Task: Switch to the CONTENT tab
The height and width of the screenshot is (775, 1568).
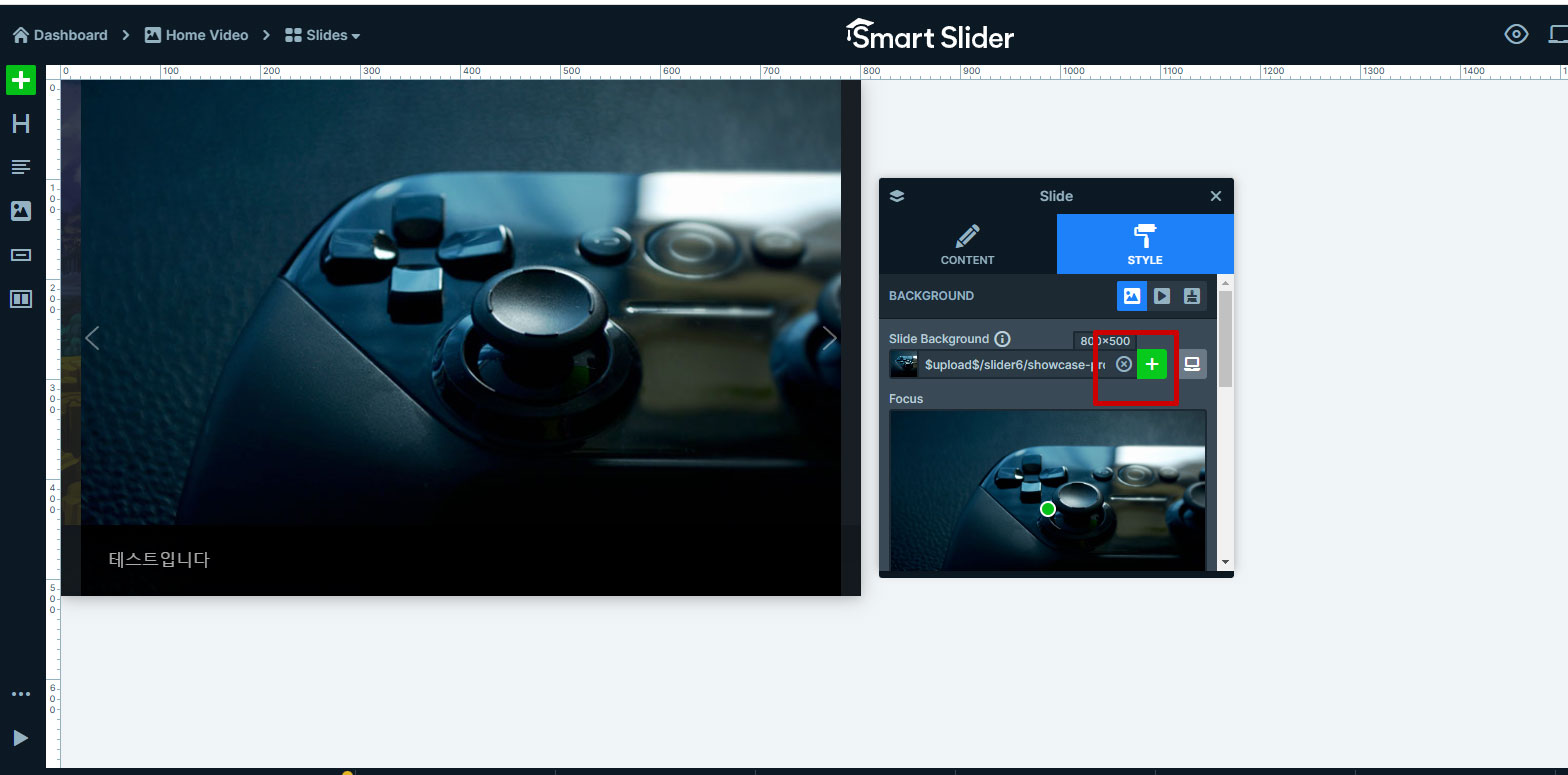Action: [968, 244]
